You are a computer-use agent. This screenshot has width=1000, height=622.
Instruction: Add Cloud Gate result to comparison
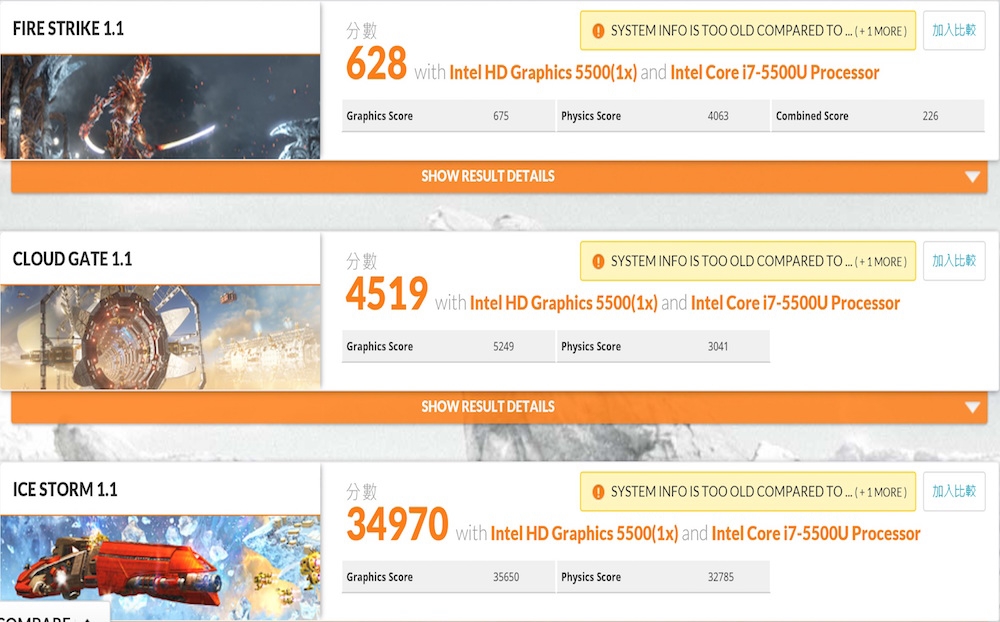[x=954, y=260]
